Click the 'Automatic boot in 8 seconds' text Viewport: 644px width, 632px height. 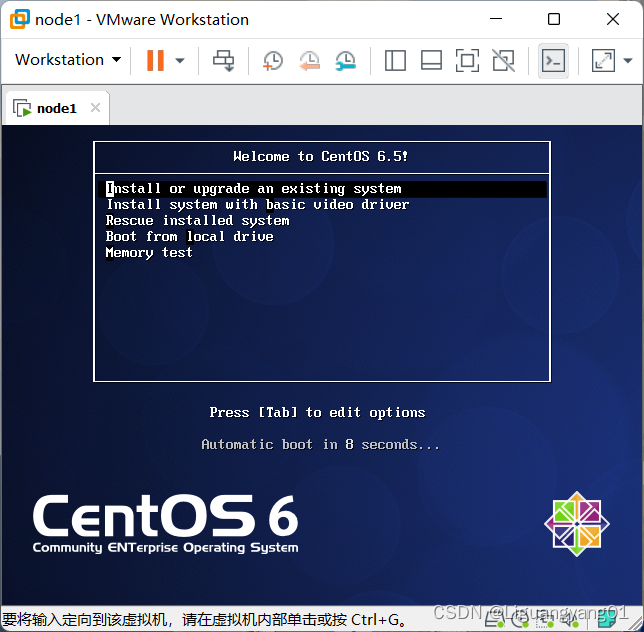tap(320, 445)
